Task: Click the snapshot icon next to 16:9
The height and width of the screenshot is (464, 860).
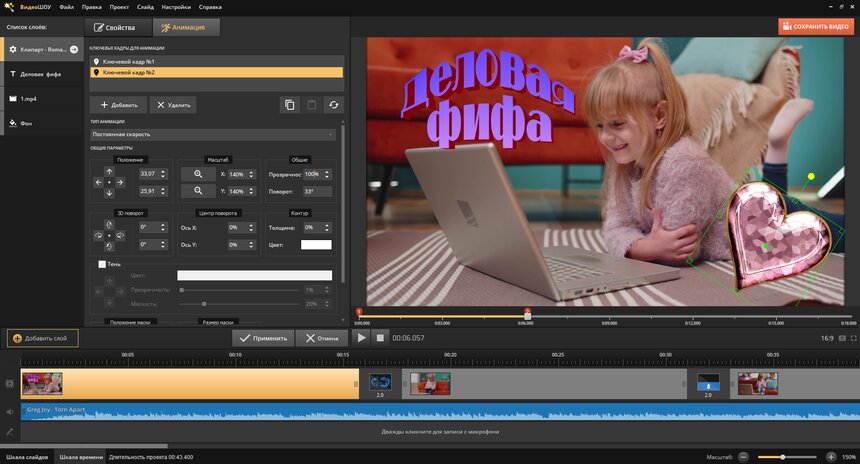Action: click(x=842, y=338)
